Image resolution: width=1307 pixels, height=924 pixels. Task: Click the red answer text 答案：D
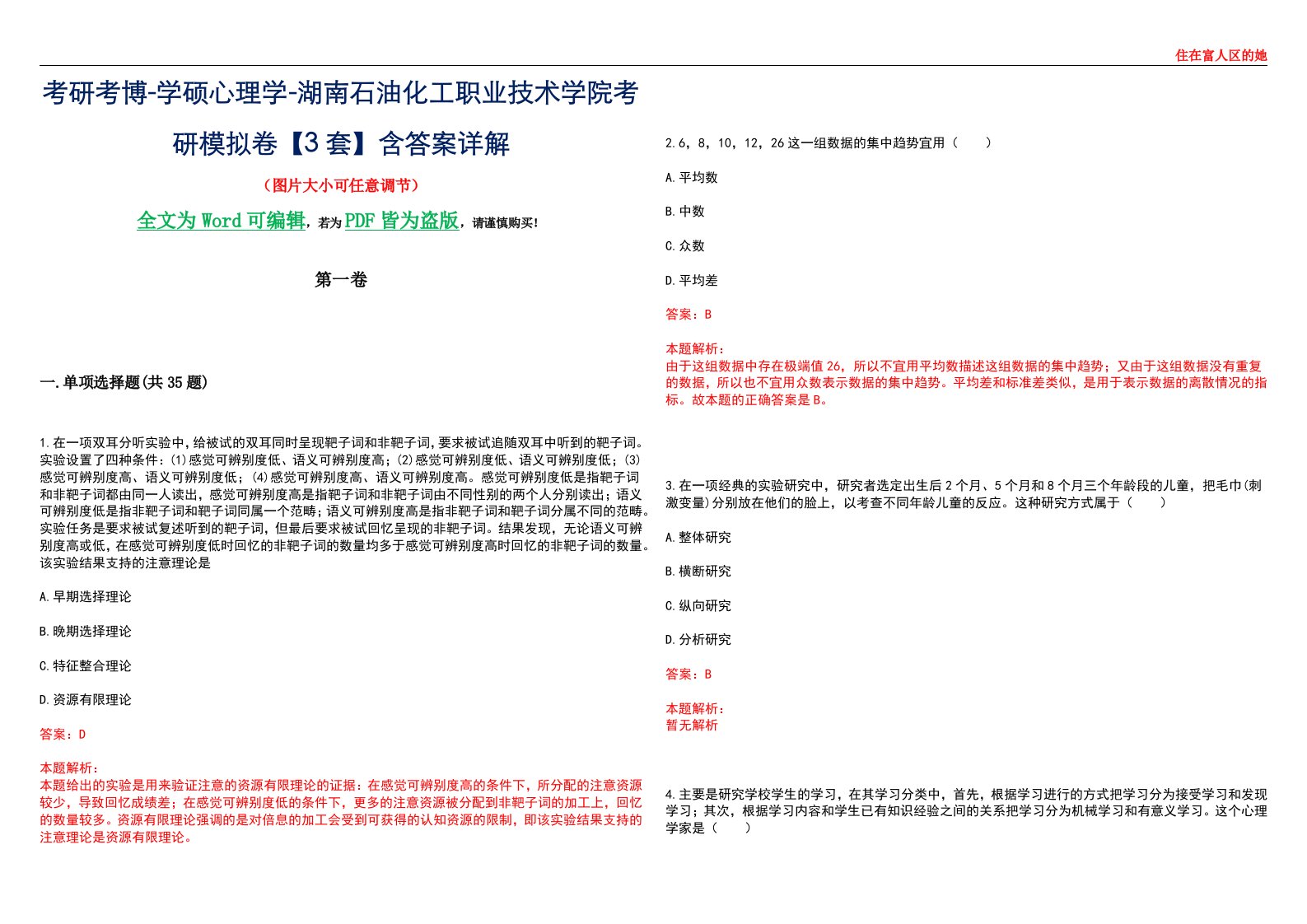(x=63, y=734)
